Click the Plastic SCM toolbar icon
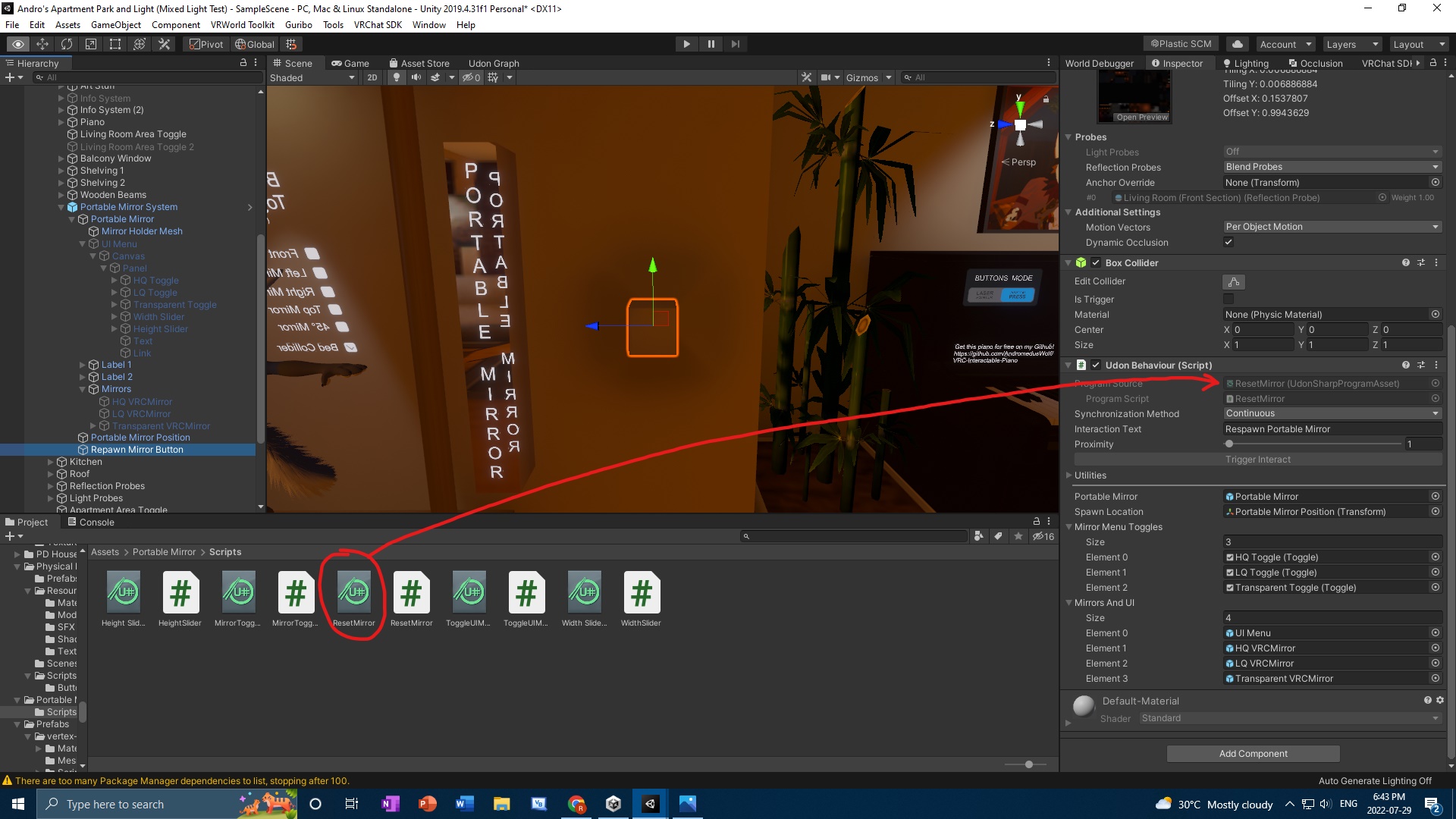 pyautogui.click(x=1180, y=43)
